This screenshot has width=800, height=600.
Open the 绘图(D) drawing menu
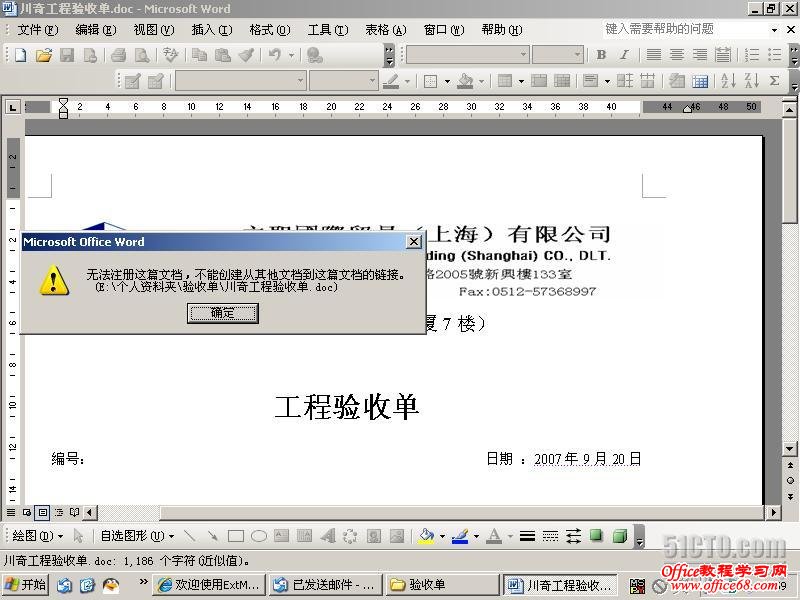coord(37,536)
